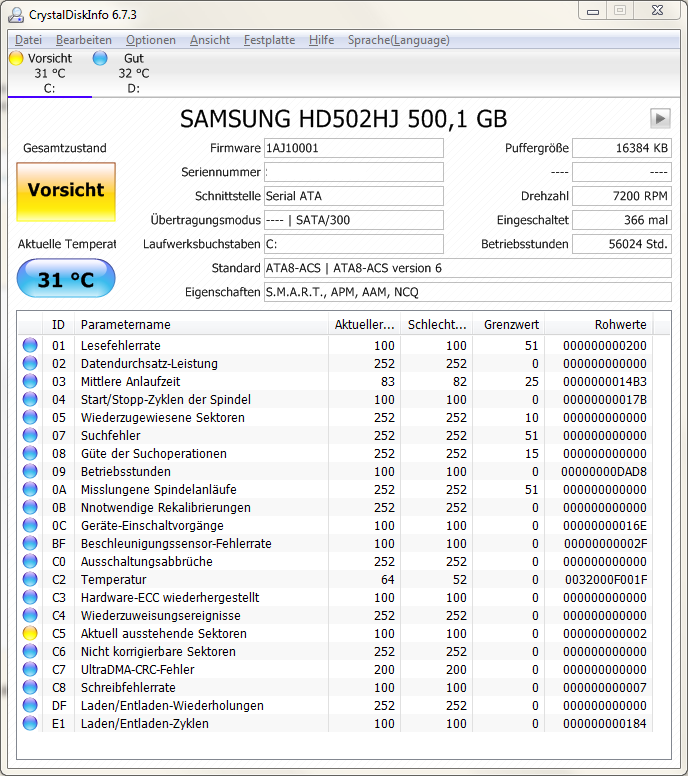Open the Datei menu
This screenshot has height=776, width=688.
[x=28, y=40]
